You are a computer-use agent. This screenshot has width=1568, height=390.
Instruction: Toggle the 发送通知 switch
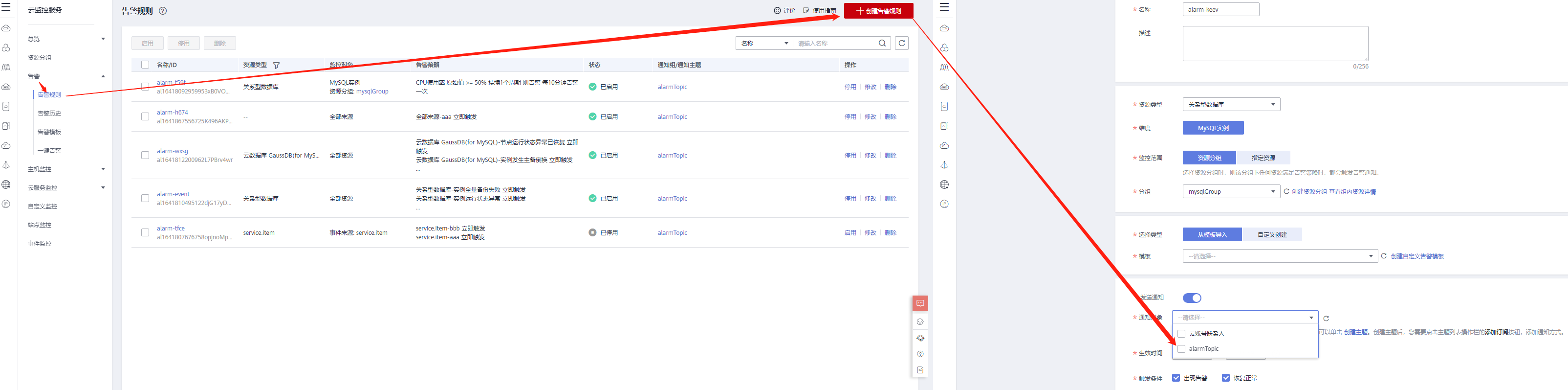(x=1191, y=298)
